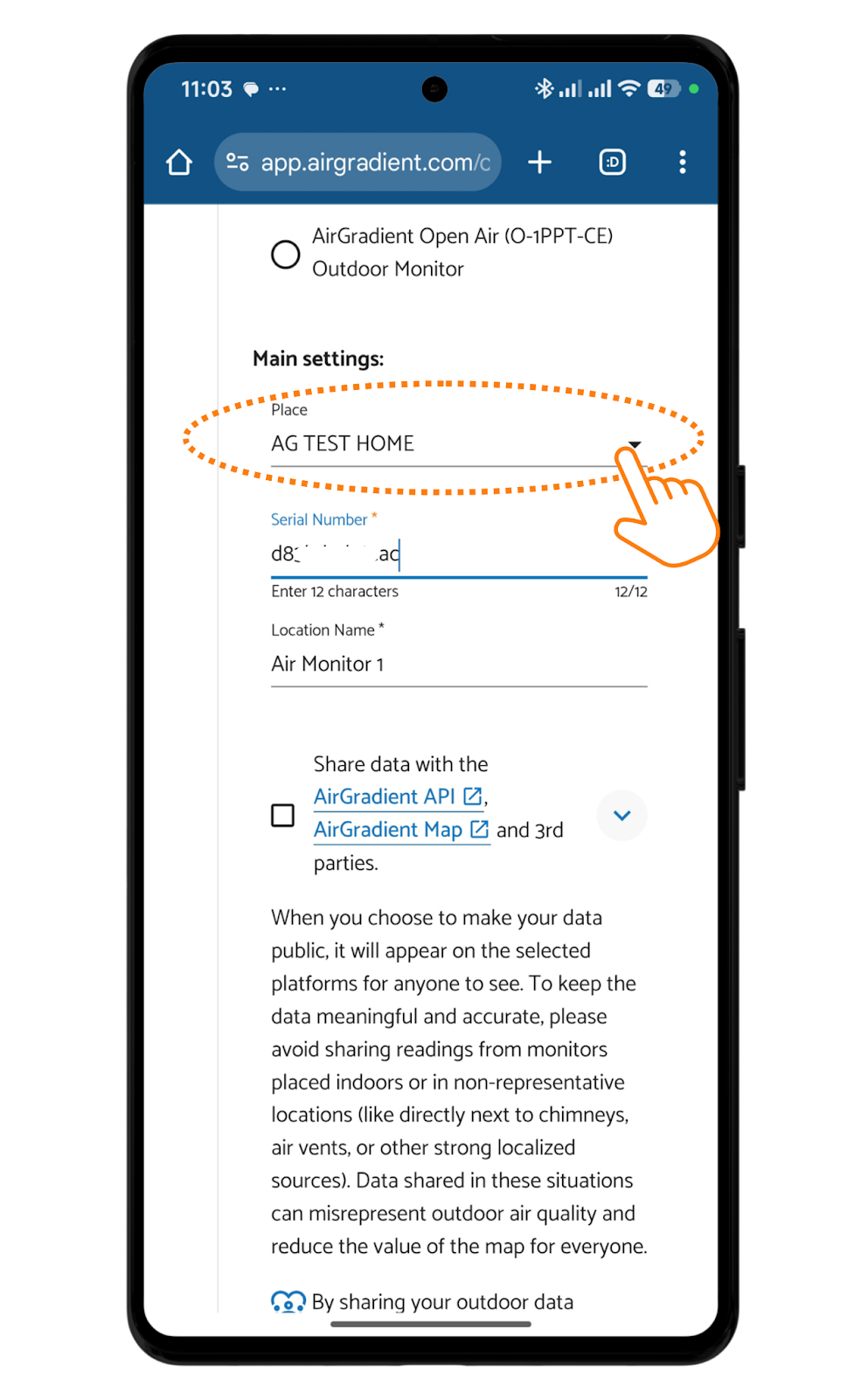868x1399 pixels.
Task: Select AirGradient Open Air Outdoor Monitor option
Action: point(285,254)
